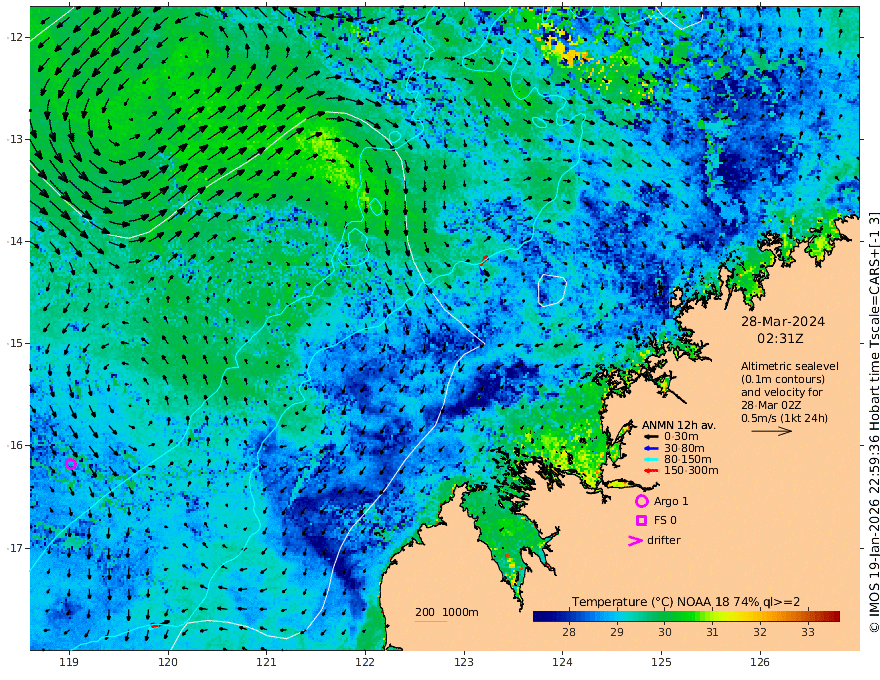The height and width of the screenshot is (680, 880).
Task: Click the date text 28-Mar-2024
Action: point(783,321)
